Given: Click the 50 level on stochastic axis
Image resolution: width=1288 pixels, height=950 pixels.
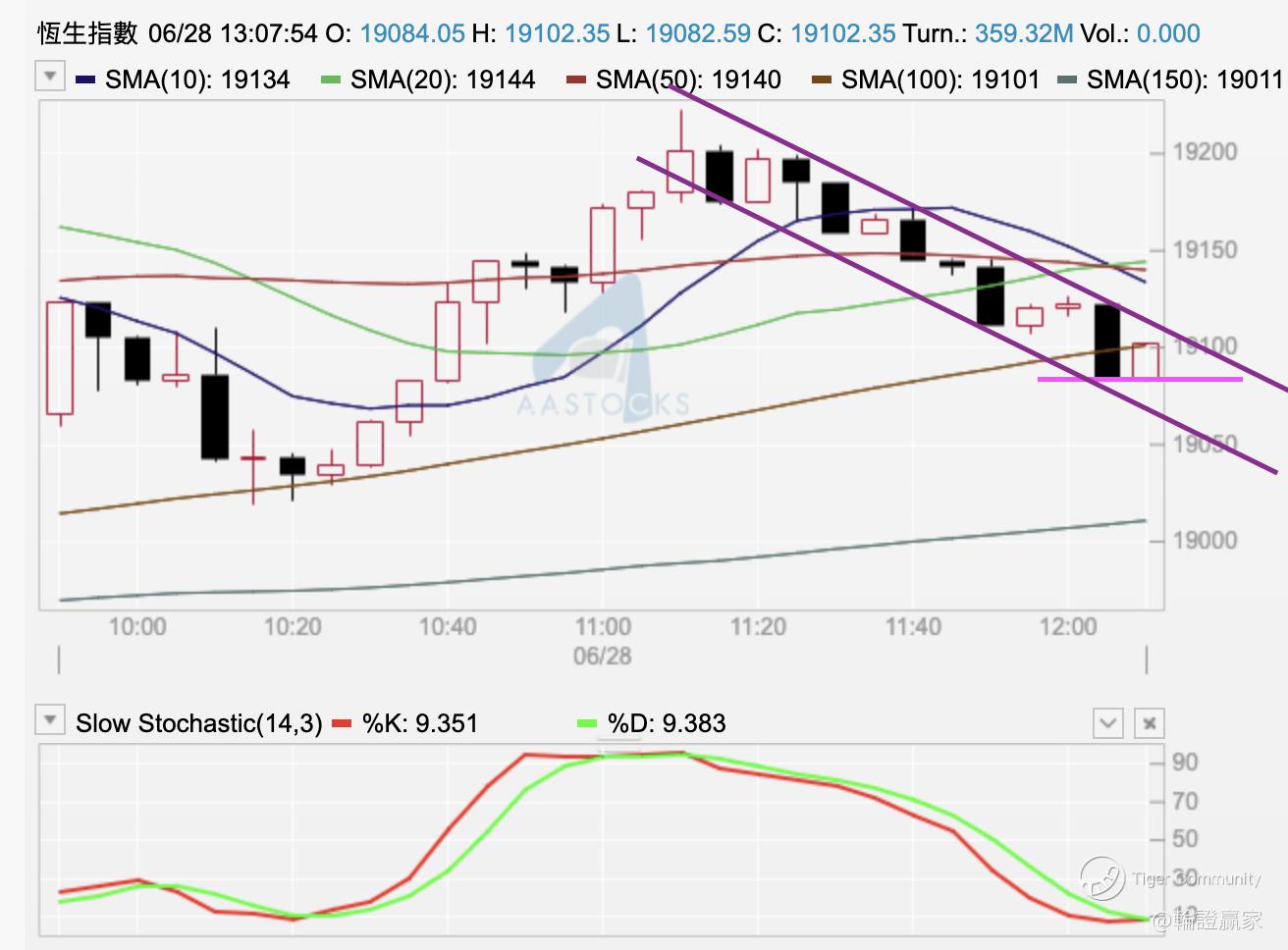Looking at the screenshot, I should [x=1185, y=839].
